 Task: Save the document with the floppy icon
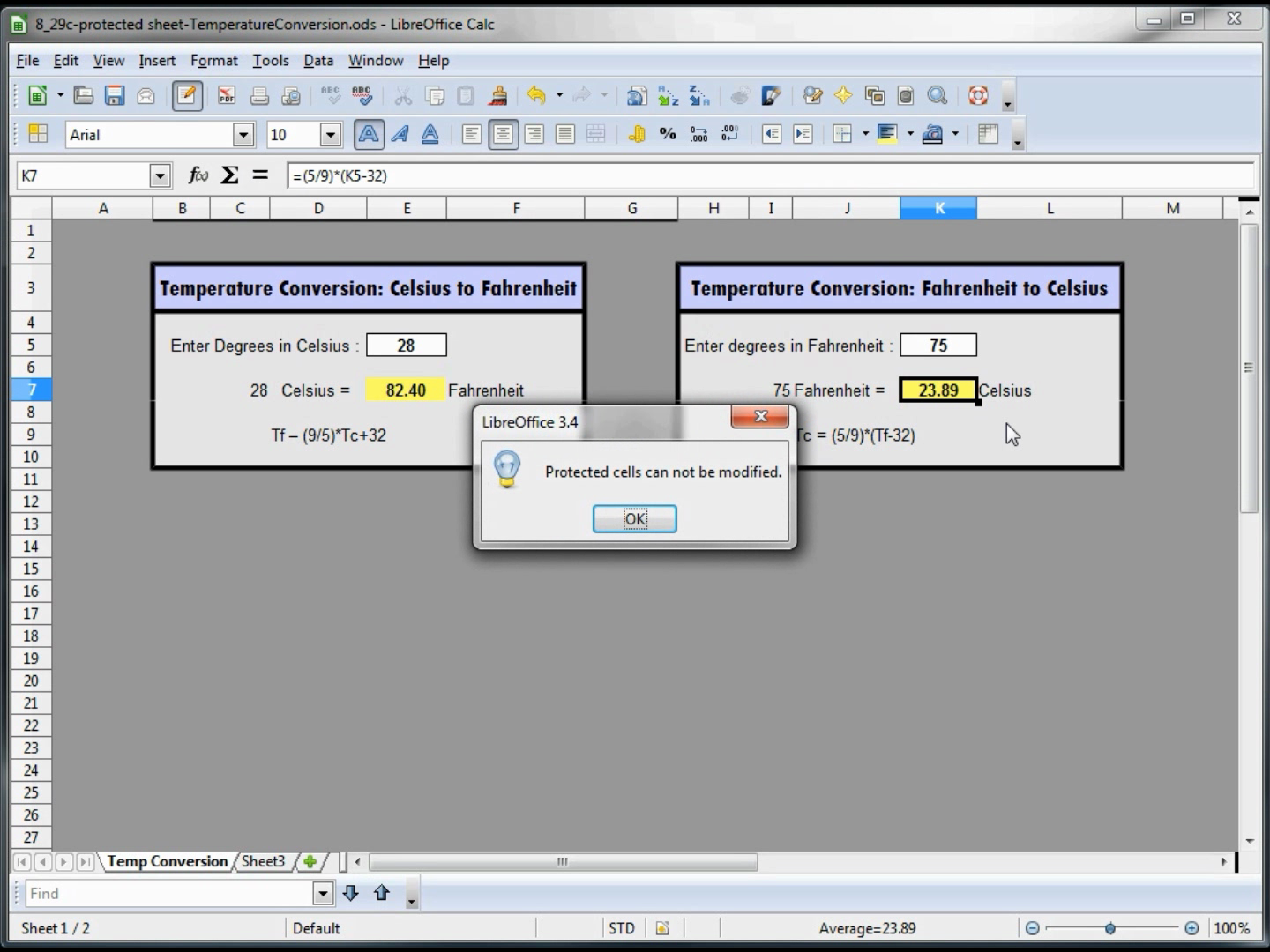(115, 96)
